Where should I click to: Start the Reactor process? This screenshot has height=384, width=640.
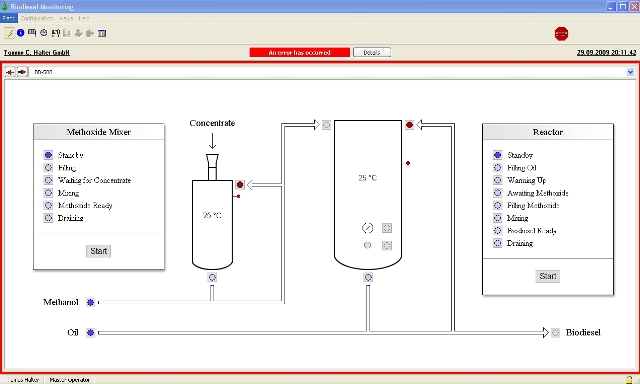tap(548, 276)
